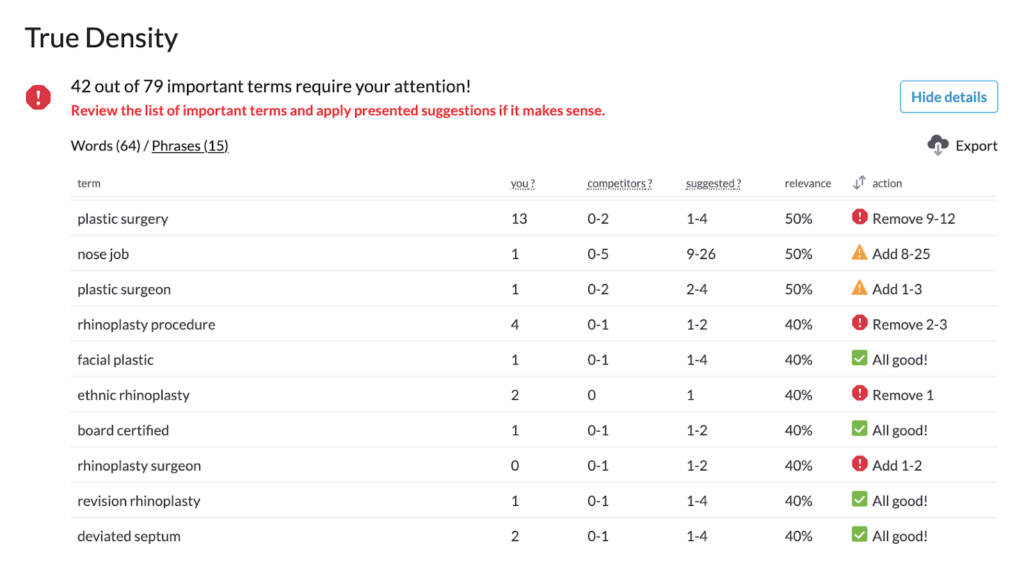Screen dimensions: 1024x568
Task: Click the red icon for rhinoplasty procedure row
Action: click(x=859, y=323)
